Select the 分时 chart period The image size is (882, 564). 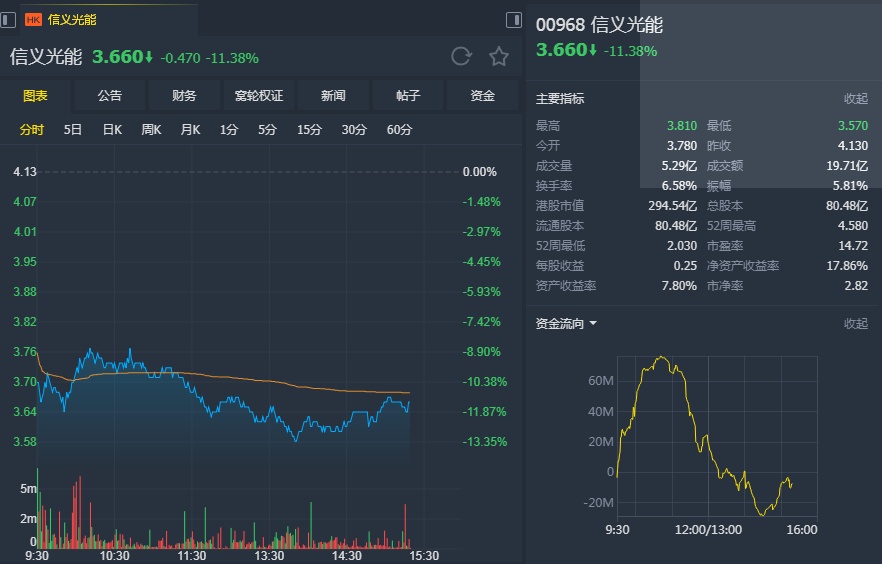32,130
